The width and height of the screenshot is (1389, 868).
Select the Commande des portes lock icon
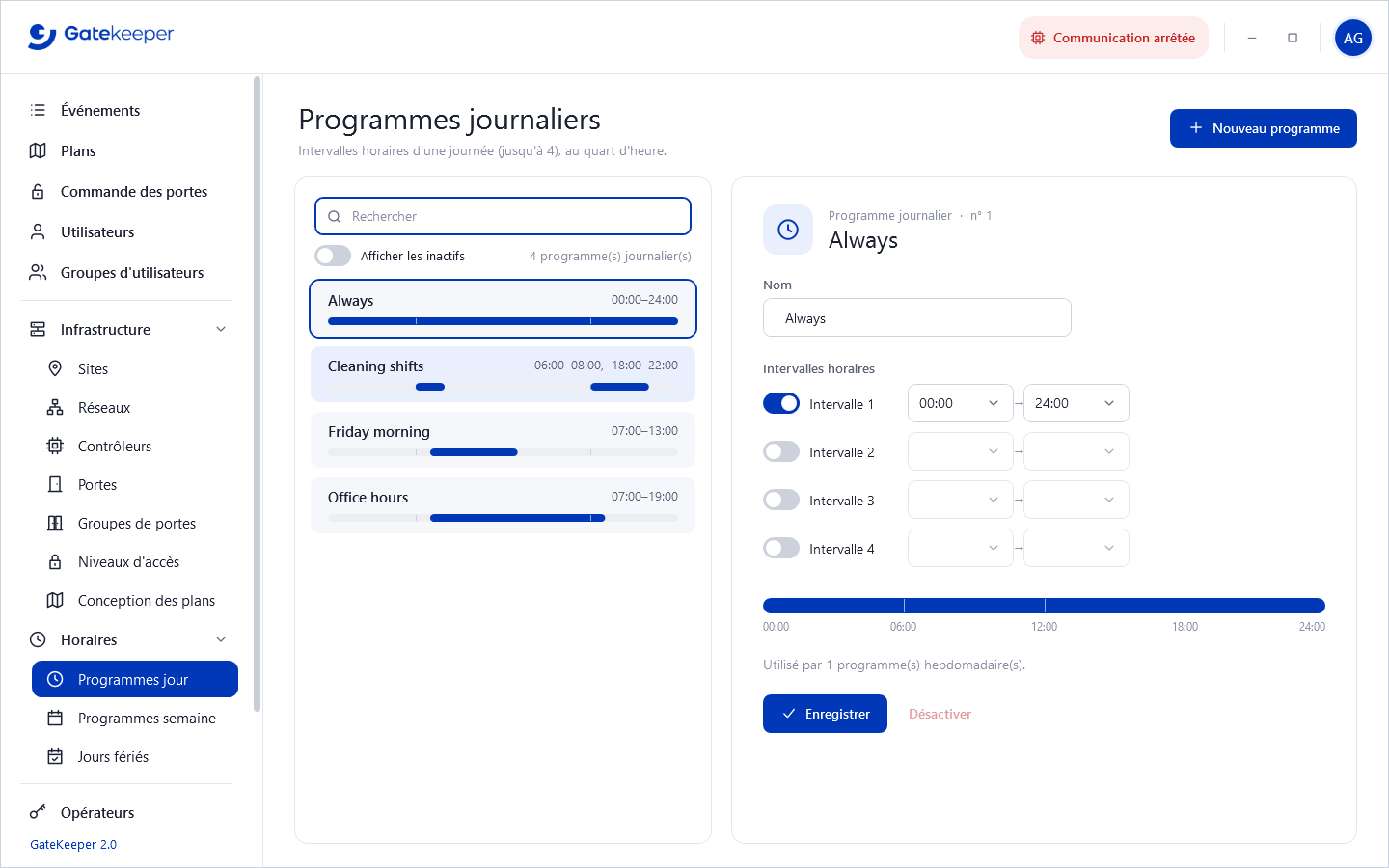38,191
